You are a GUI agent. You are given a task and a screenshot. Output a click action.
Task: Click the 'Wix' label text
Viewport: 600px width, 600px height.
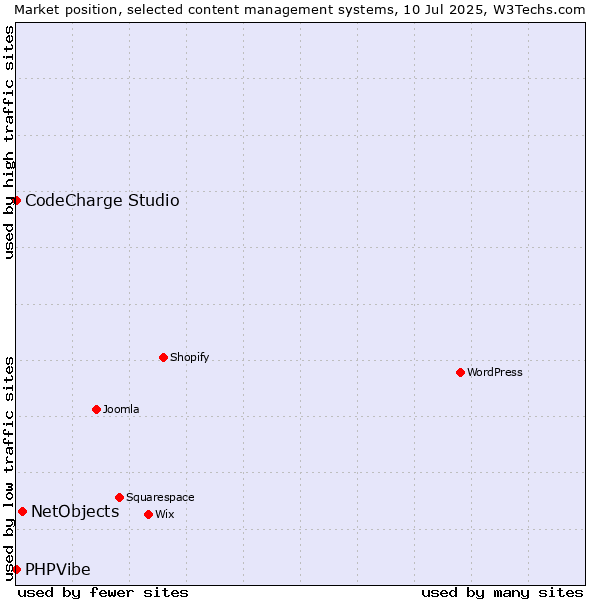coord(165,514)
